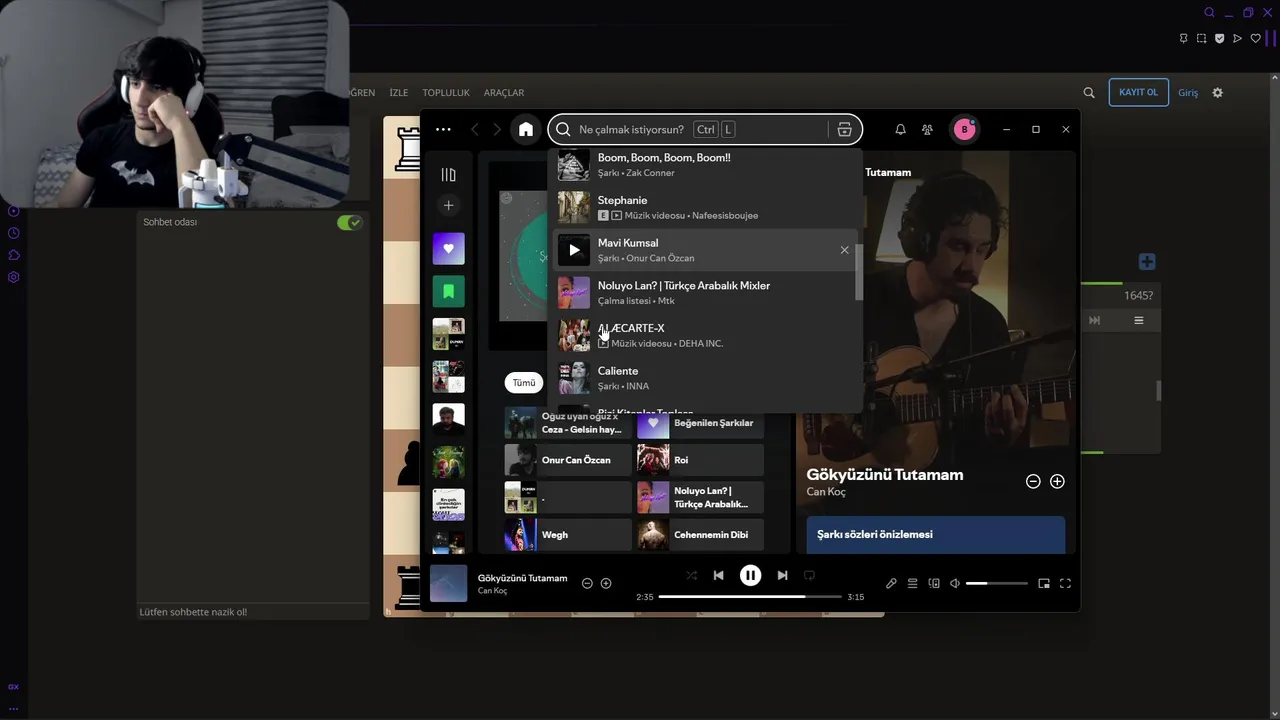Toggle 'Sohbet odası' switch in chess site
The height and width of the screenshot is (720, 1280).
[349, 222]
